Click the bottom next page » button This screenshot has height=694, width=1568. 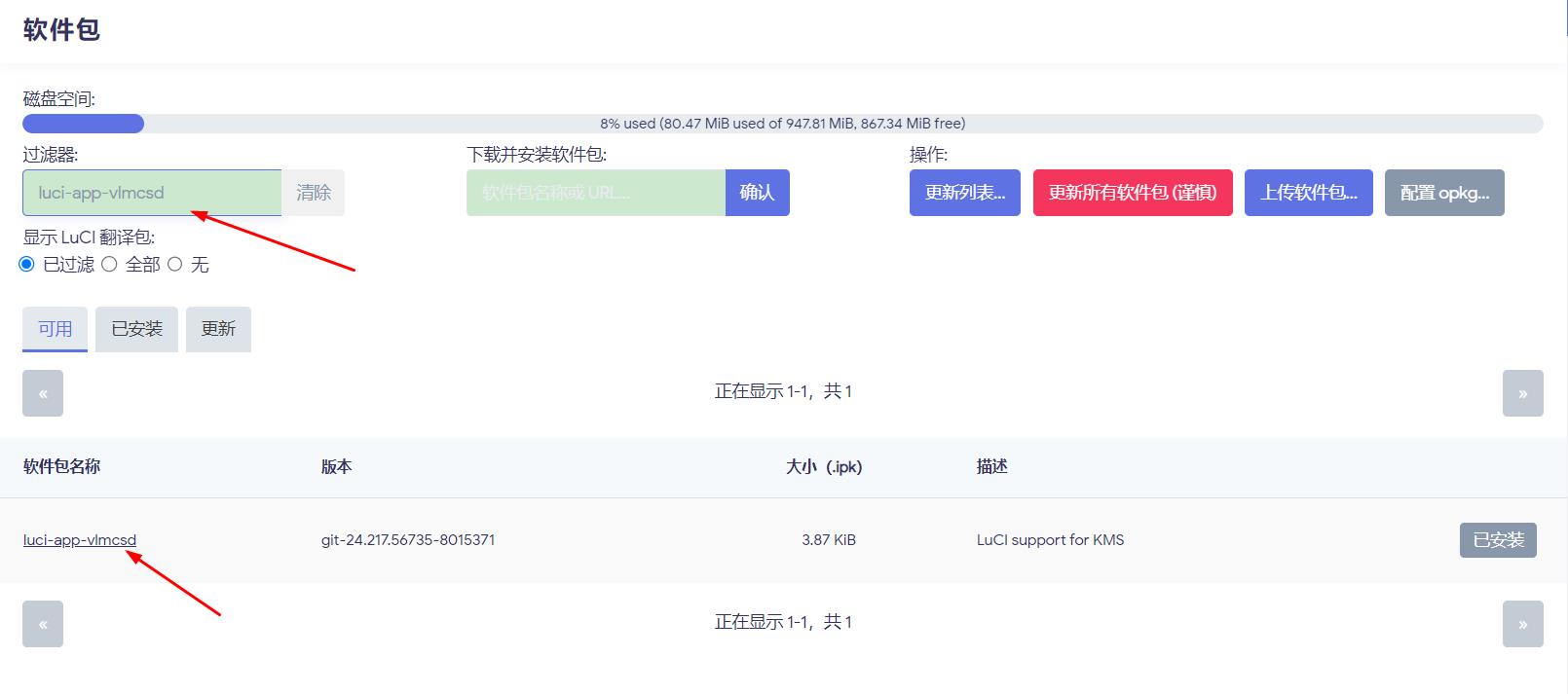(x=1523, y=624)
